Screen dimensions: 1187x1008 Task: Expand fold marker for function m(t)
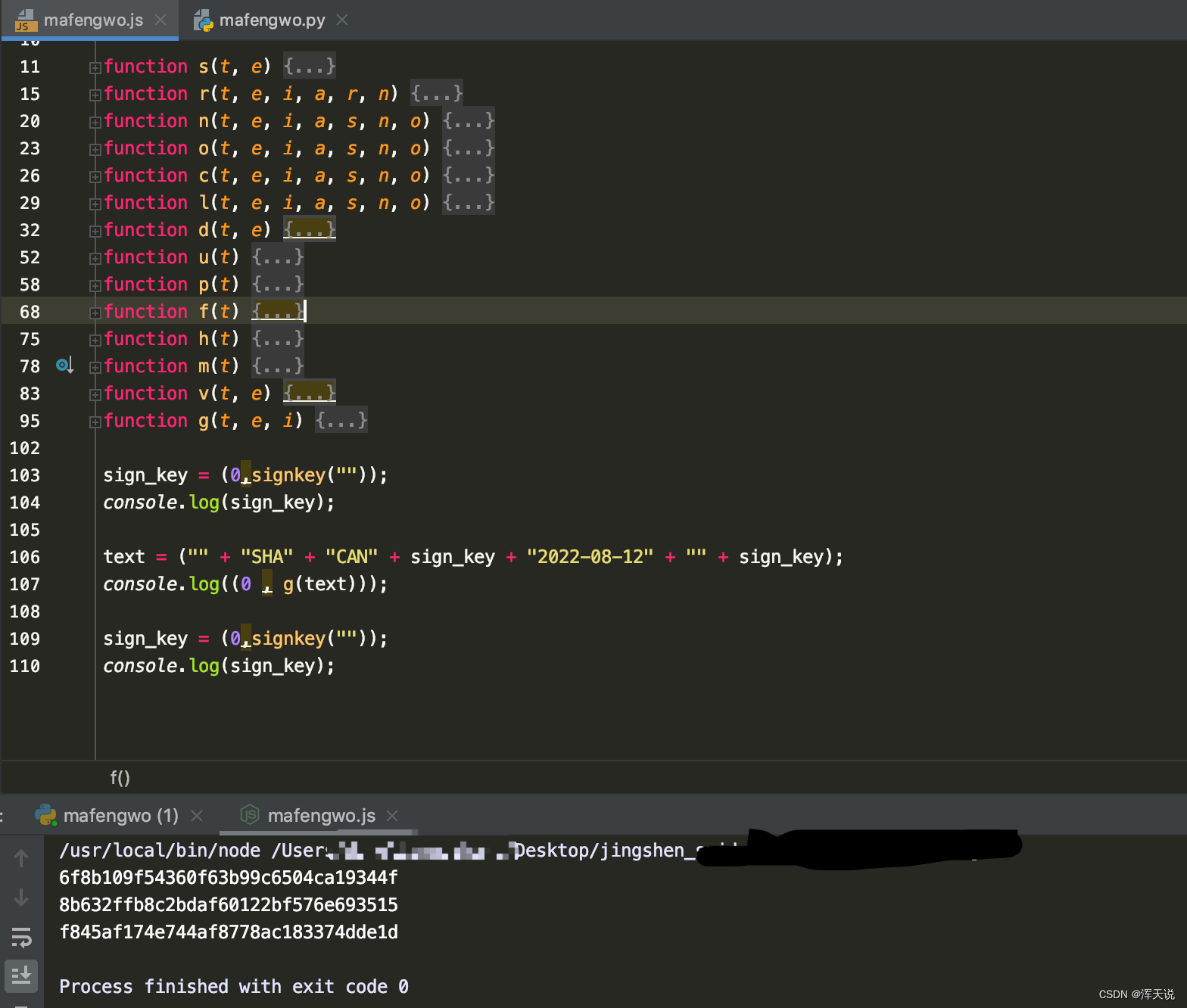95,367
